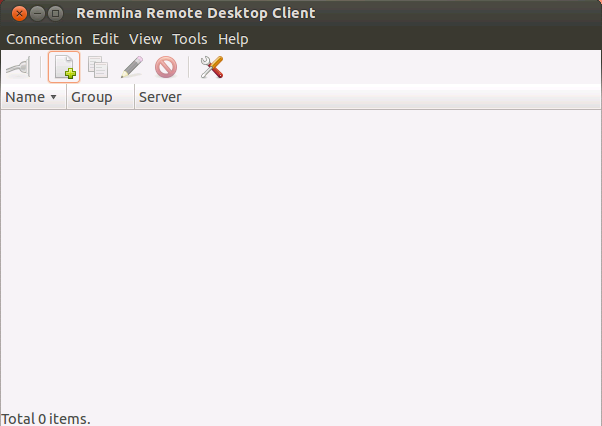Click the Edit pencil toolbar icon
602x426 pixels.
[x=132, y=67]
